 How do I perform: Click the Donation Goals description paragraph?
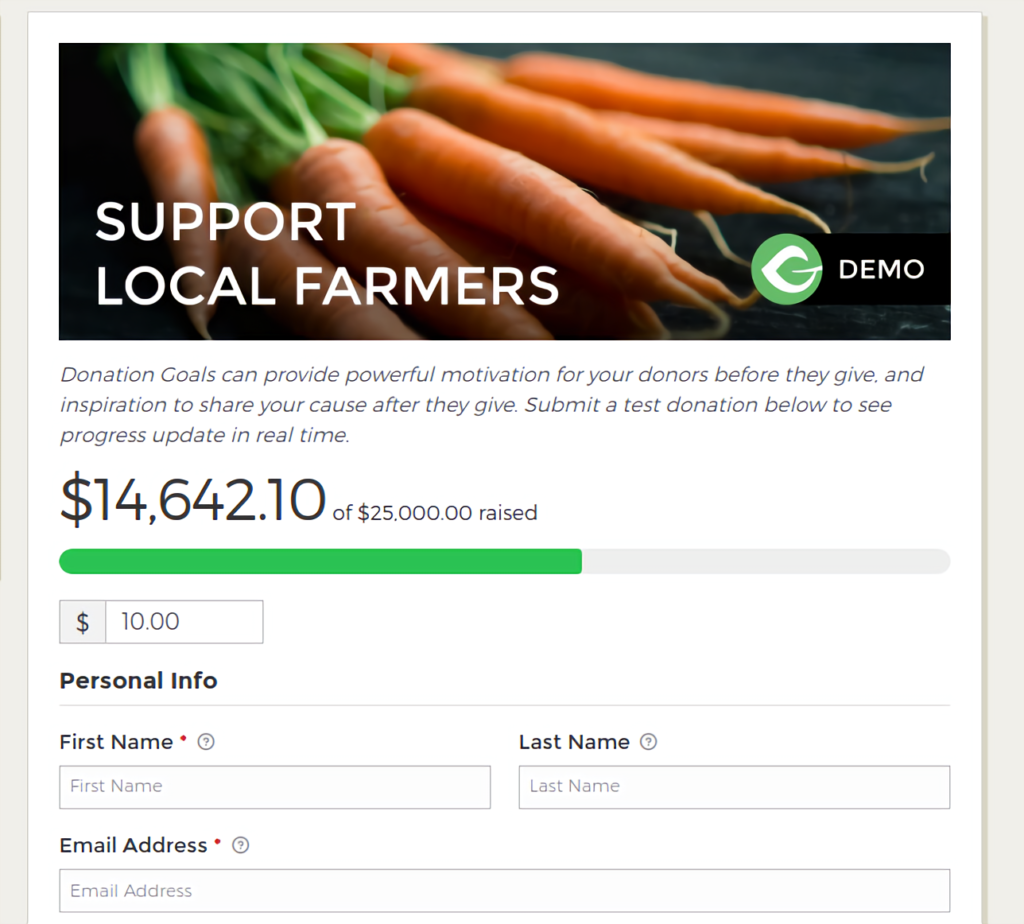[492, 405]
